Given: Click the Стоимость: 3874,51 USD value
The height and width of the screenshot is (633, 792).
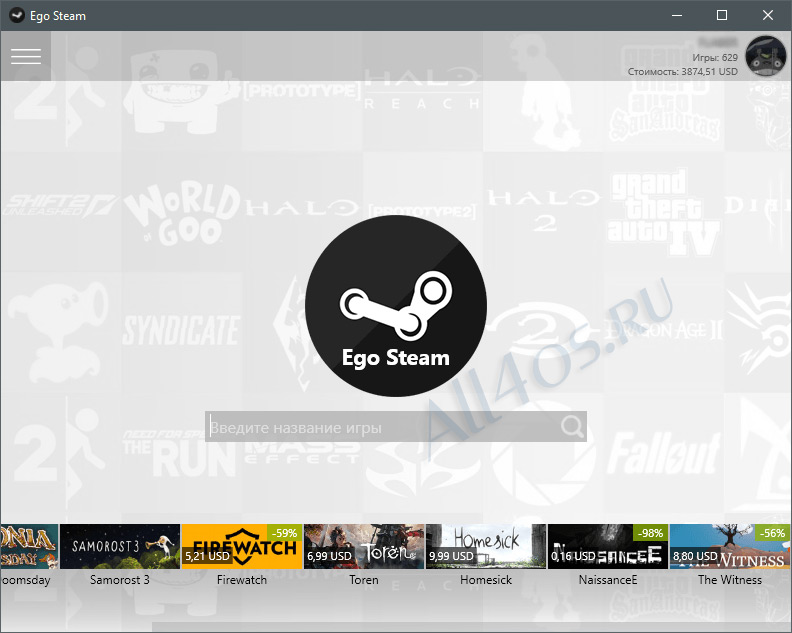Looking at the screenshot, I should [x=682, y=72].
